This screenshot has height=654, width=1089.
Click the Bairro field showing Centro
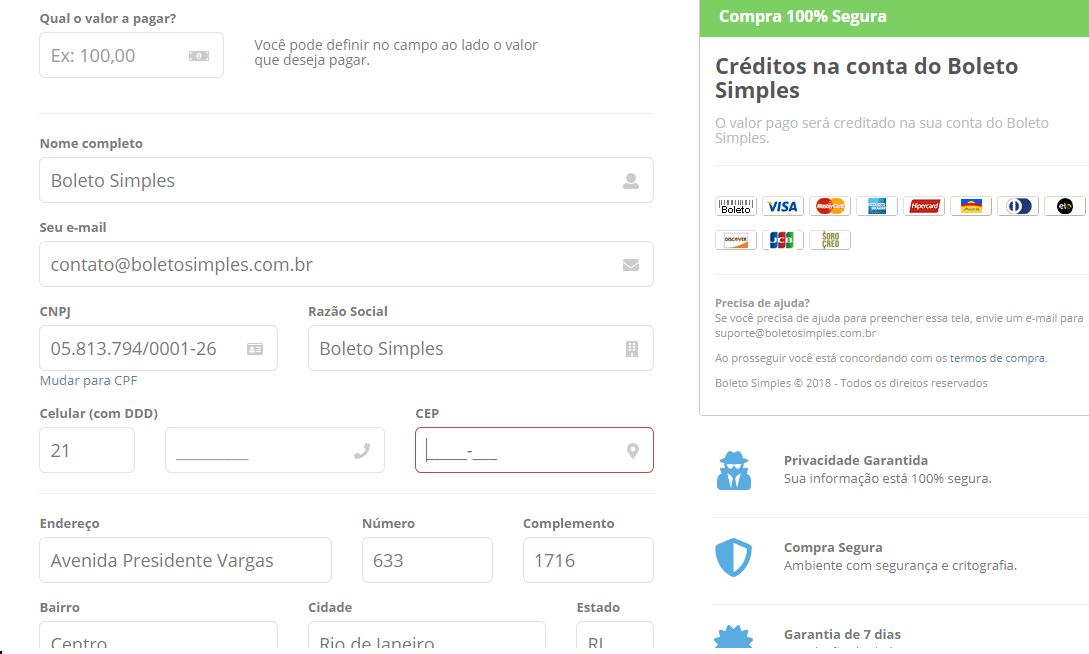click(x=158, y=636)
